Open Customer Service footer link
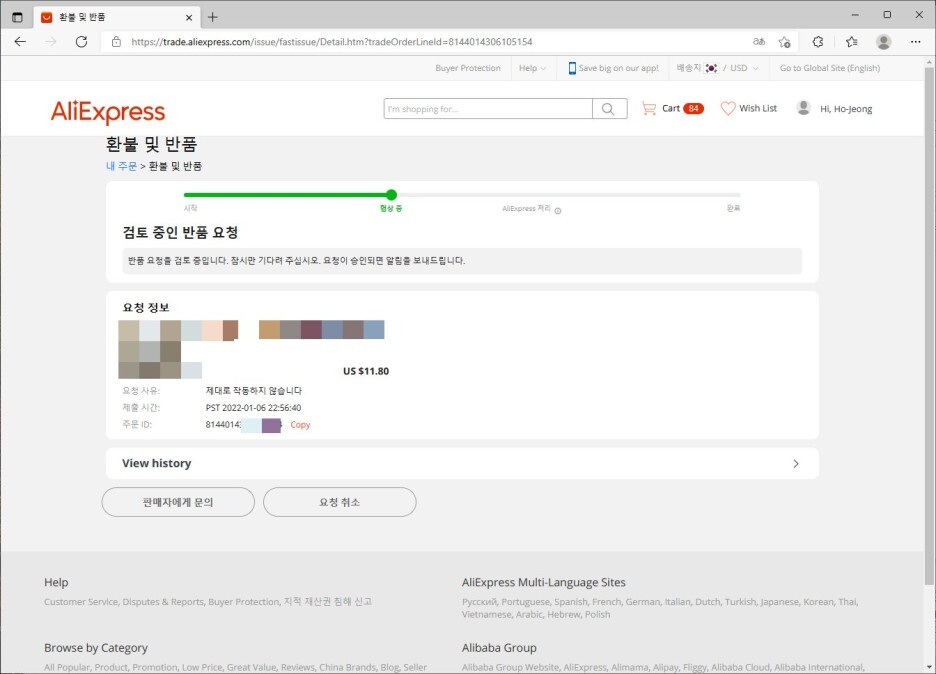 point(81,602)
